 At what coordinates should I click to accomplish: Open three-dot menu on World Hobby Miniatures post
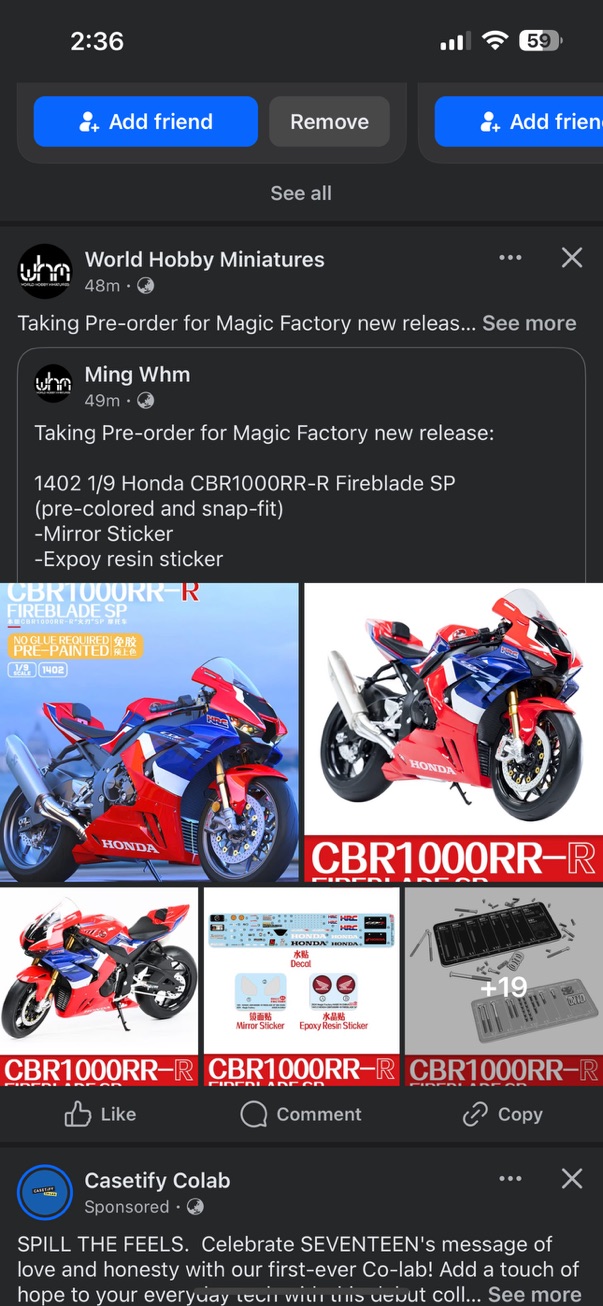[510, 258]
